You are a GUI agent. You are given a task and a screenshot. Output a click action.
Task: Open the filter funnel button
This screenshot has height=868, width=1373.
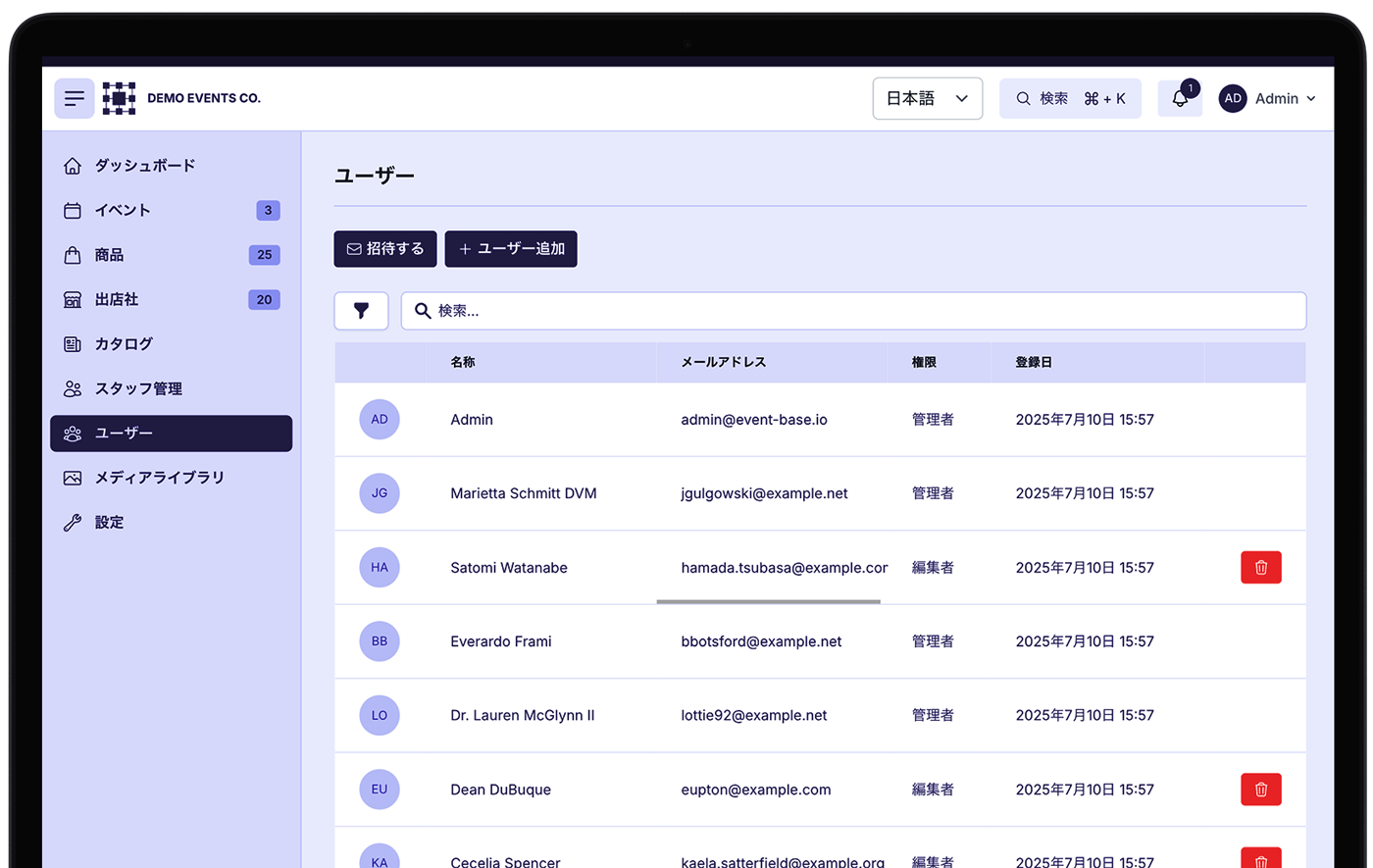pos(361,311)
